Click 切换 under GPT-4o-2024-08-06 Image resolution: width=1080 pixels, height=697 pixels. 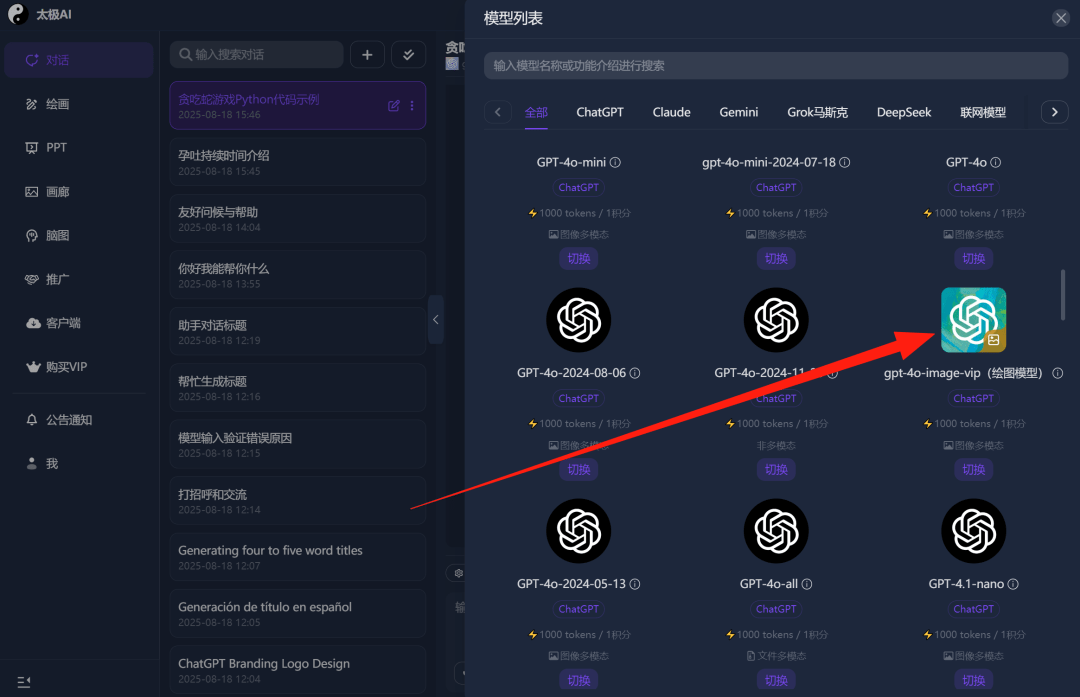pyautogui.click(x=578, y=469)
